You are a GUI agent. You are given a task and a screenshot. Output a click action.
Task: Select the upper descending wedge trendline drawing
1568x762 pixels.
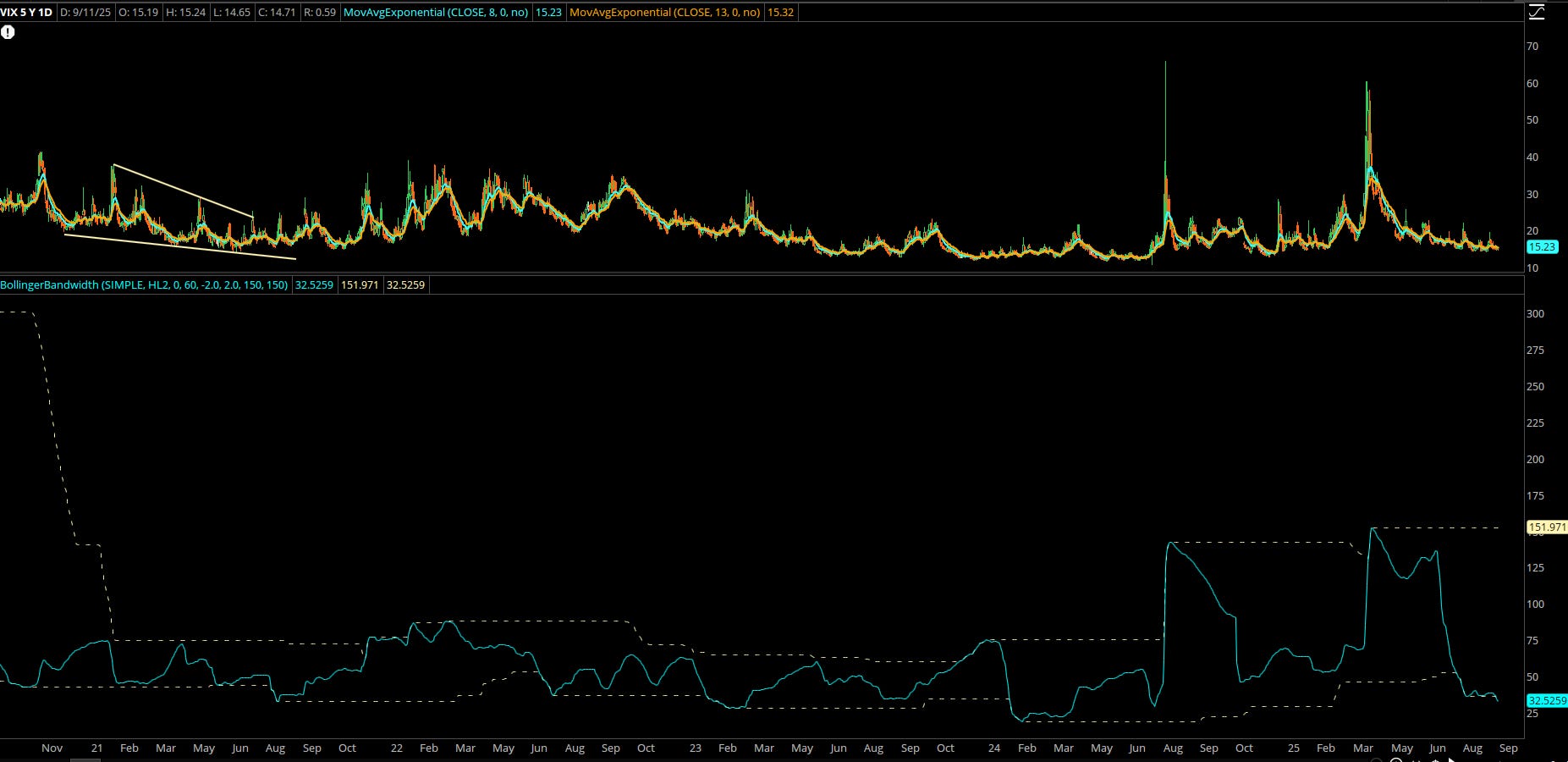[183, 190]
